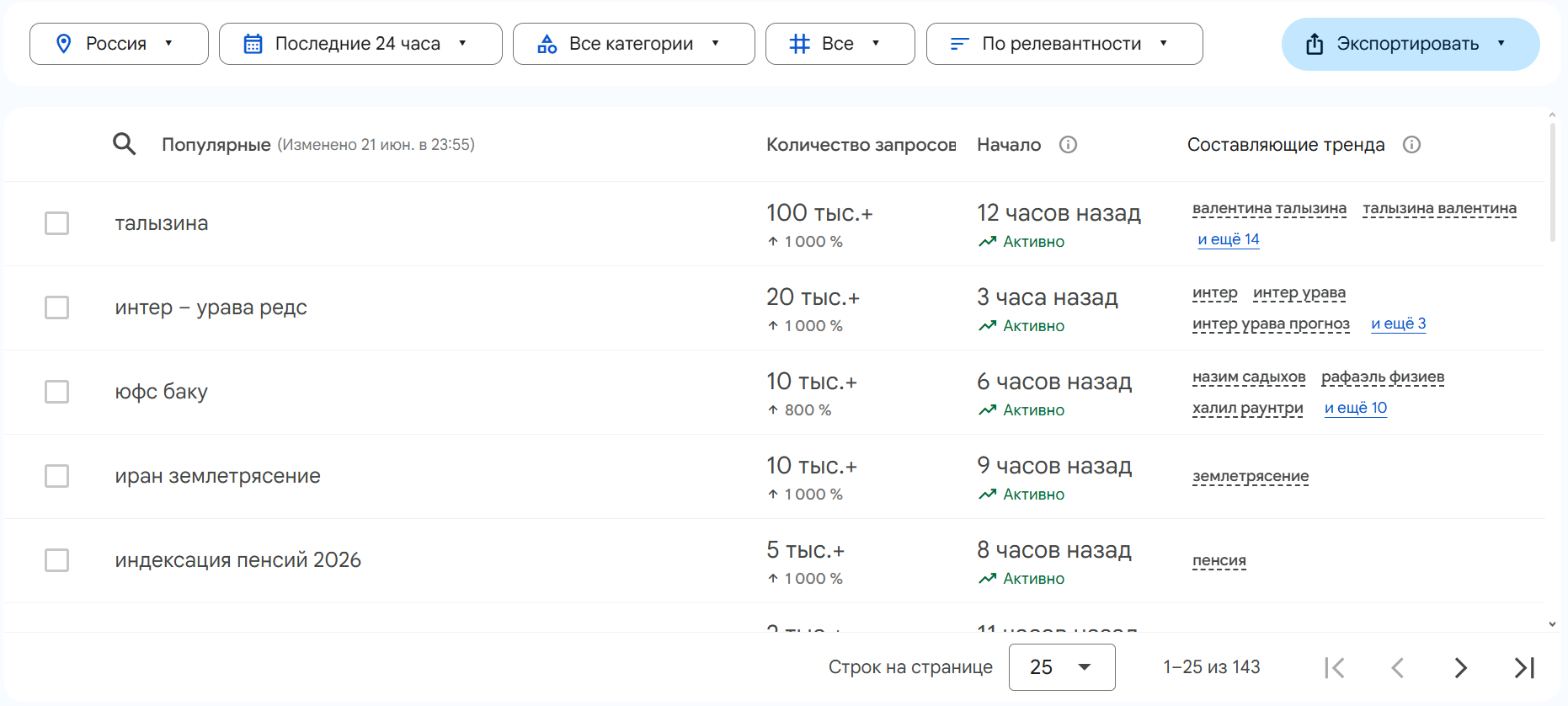Open По релевантности sort menu
The height and width of the screenshot is (706, 1568).
[x=1064, y=44]
